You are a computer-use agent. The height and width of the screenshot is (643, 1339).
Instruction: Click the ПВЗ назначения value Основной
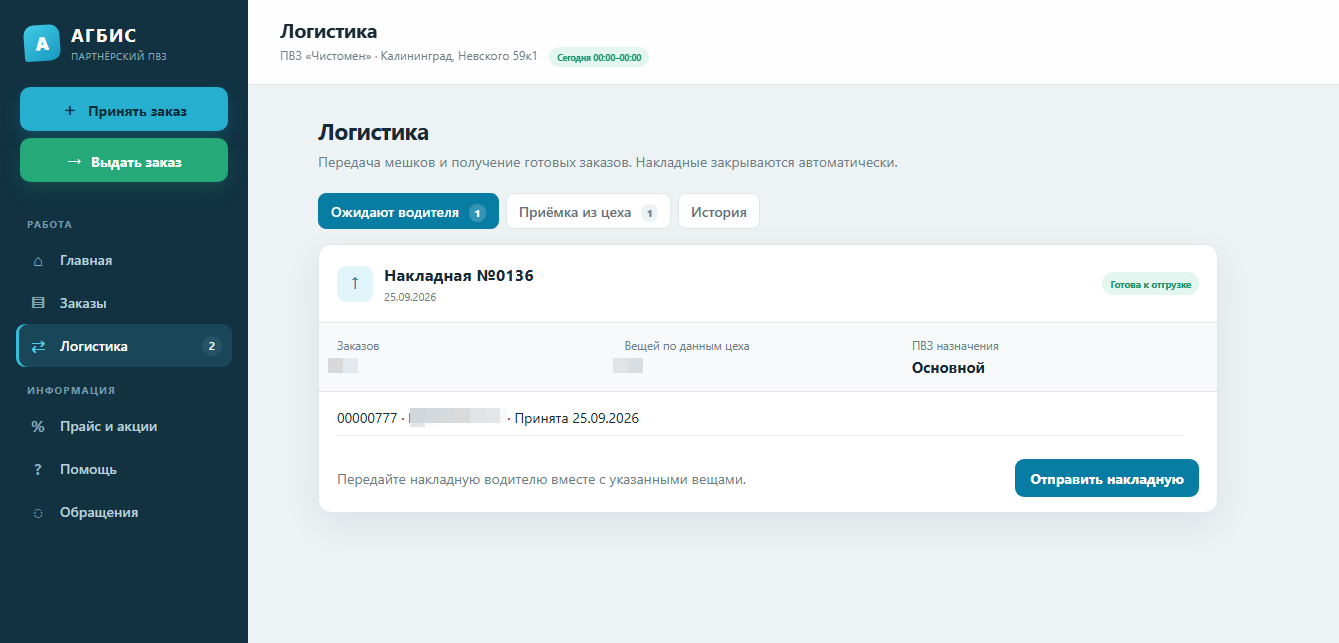click(x=948, y=368)
